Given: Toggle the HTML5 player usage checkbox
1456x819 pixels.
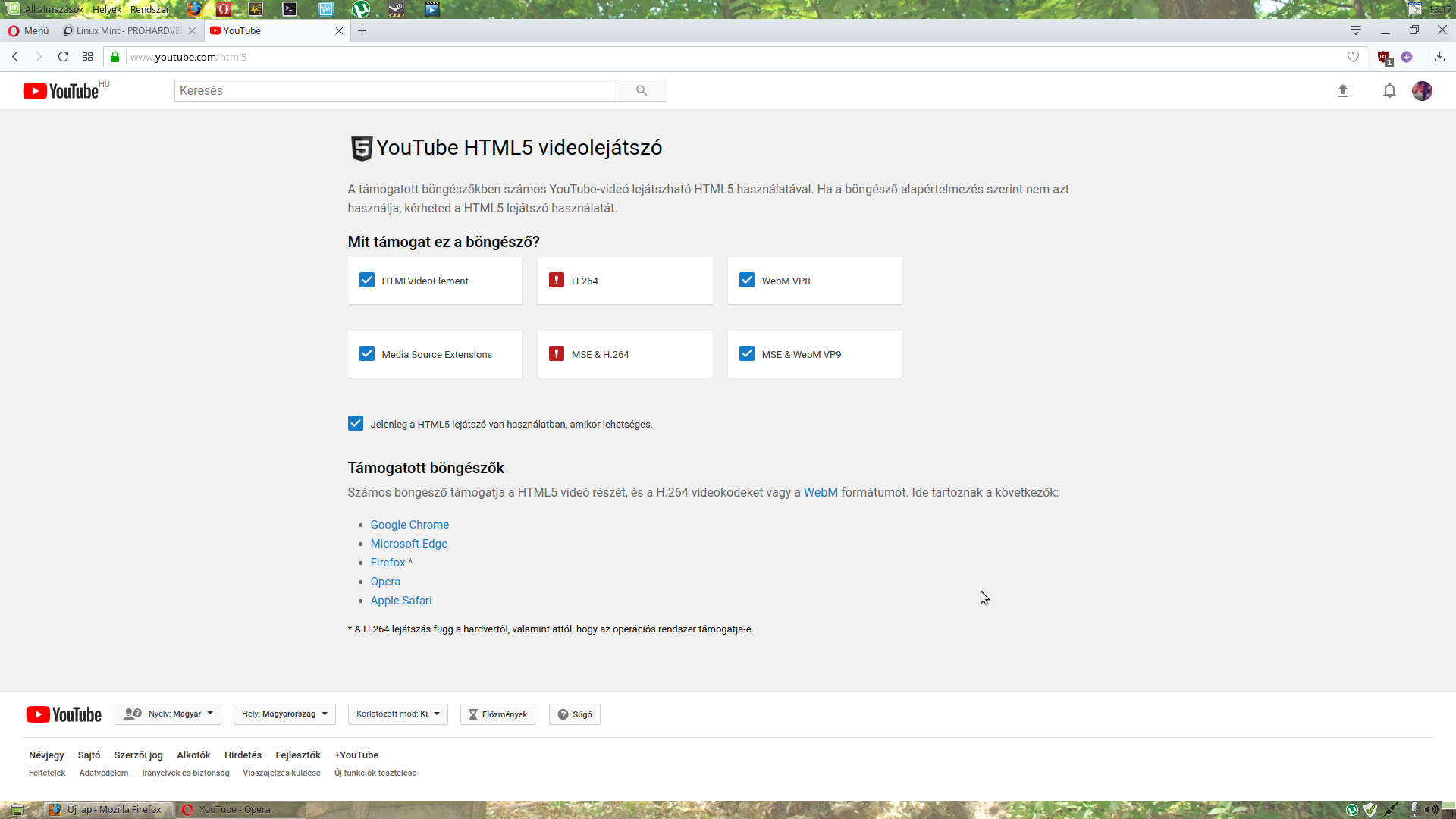Looking at the screenshot, I should 356,424.
